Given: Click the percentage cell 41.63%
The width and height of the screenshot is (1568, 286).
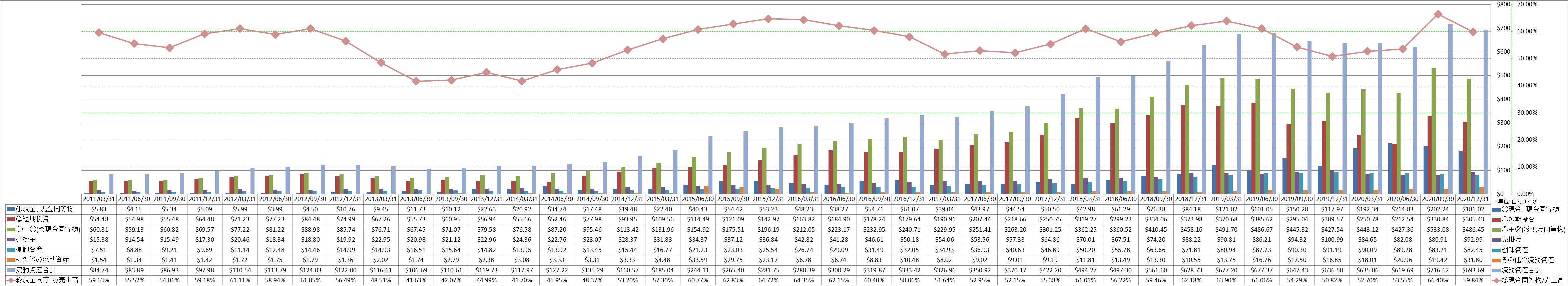Looking at the screenshot, I should [416, 281].
